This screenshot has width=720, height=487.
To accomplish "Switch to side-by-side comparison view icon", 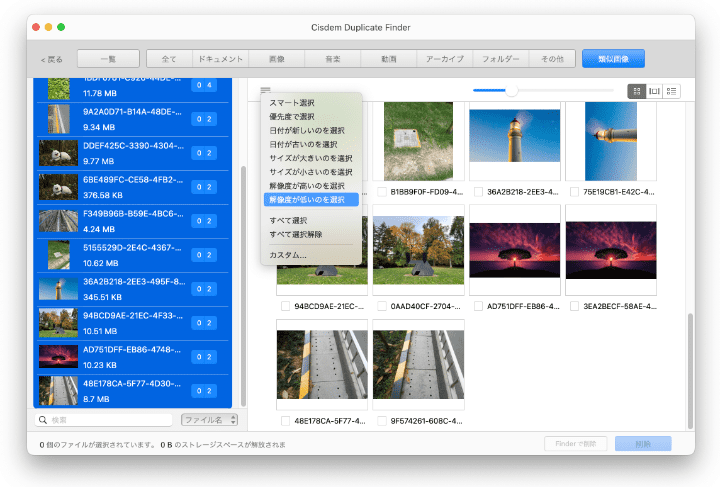I will pyautogui.click(x=654, y=91).
